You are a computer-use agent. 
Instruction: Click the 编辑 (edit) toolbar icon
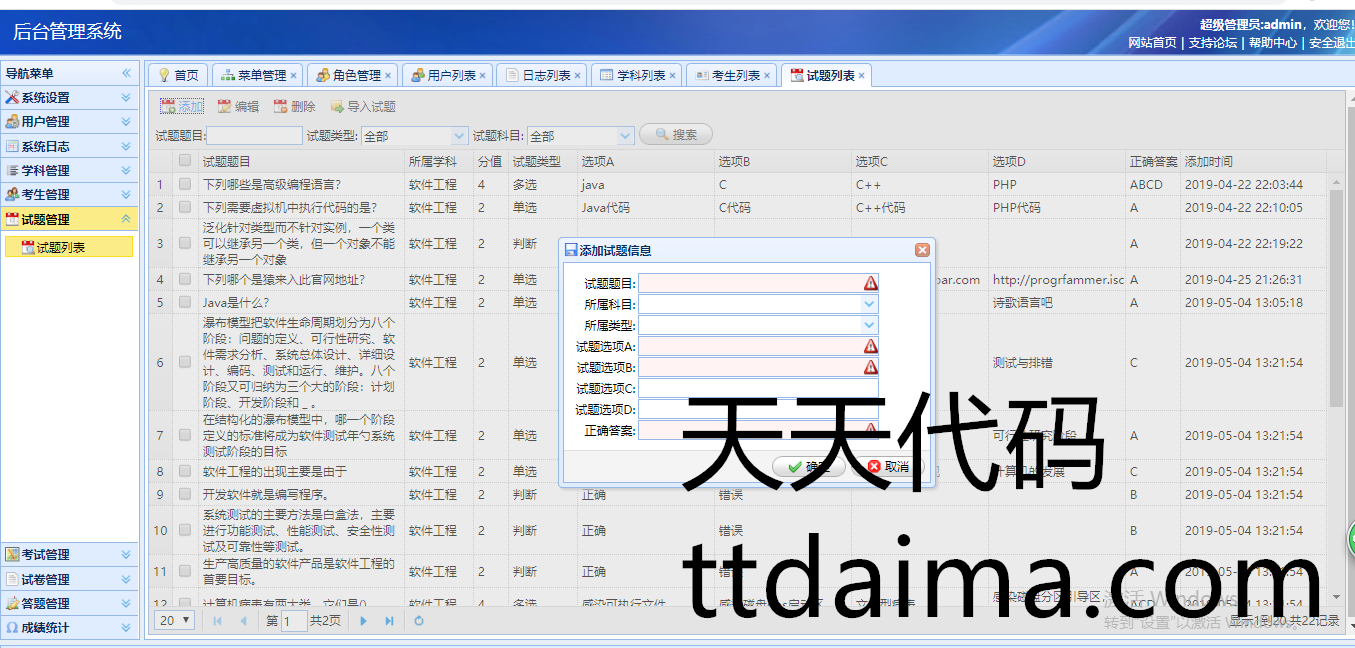(x=224, y=107)
